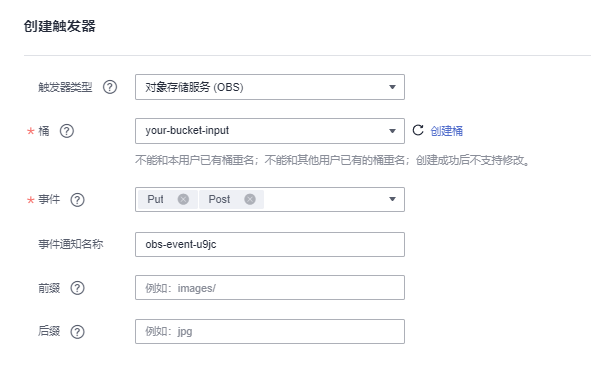Select the Put tag label

click(x=155, y=199)
